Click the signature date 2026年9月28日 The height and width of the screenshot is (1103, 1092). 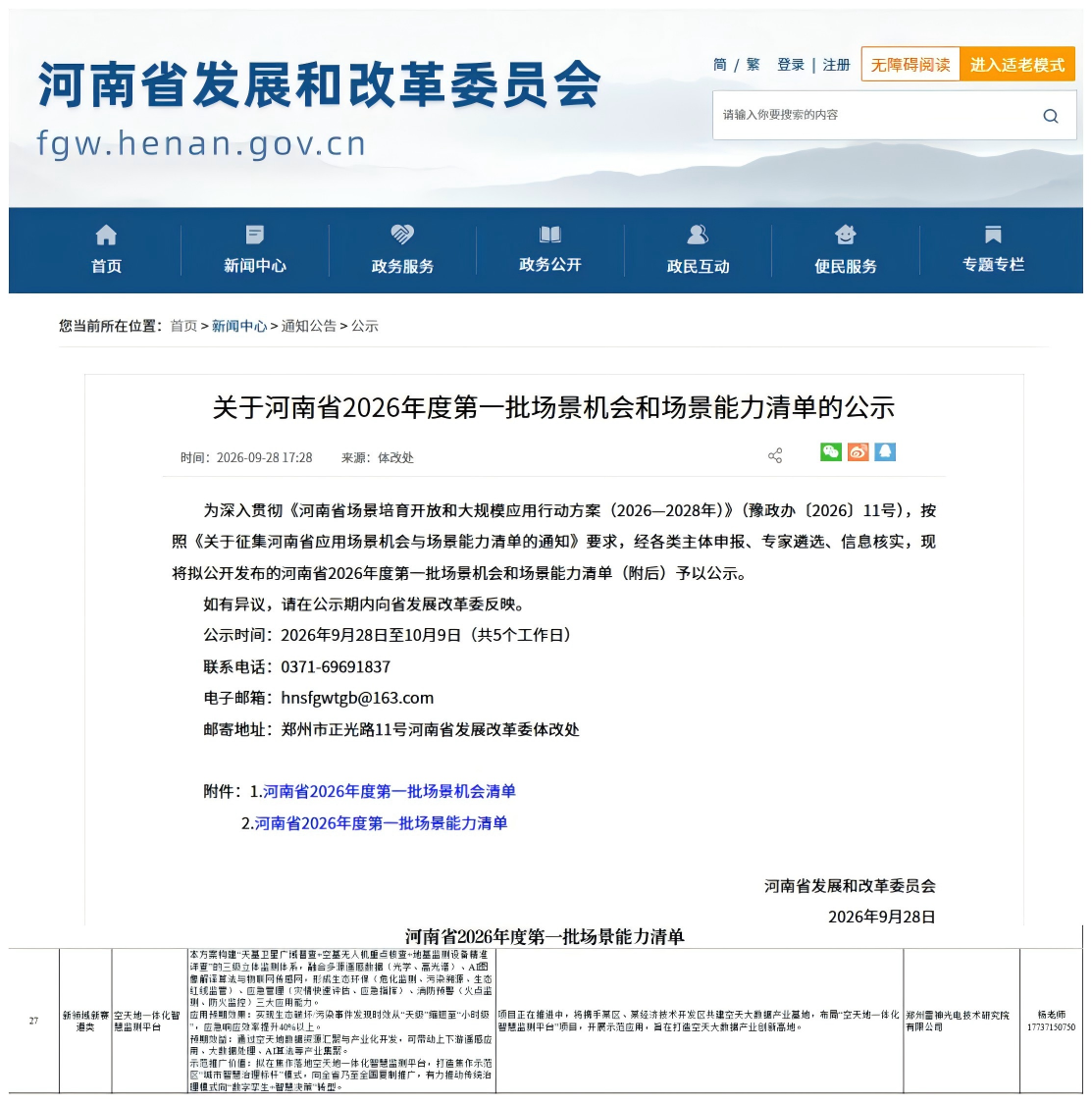(882, 917)
